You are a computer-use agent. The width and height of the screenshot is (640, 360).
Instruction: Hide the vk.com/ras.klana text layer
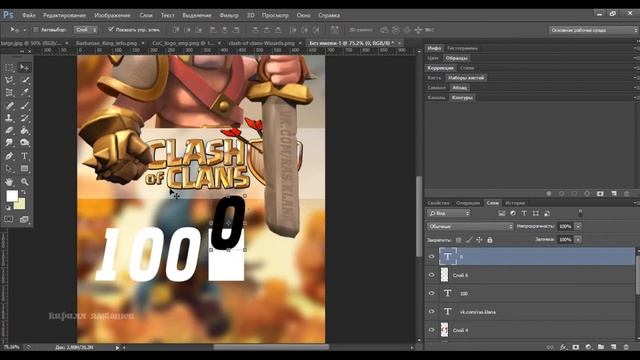(x=431, y=311)
